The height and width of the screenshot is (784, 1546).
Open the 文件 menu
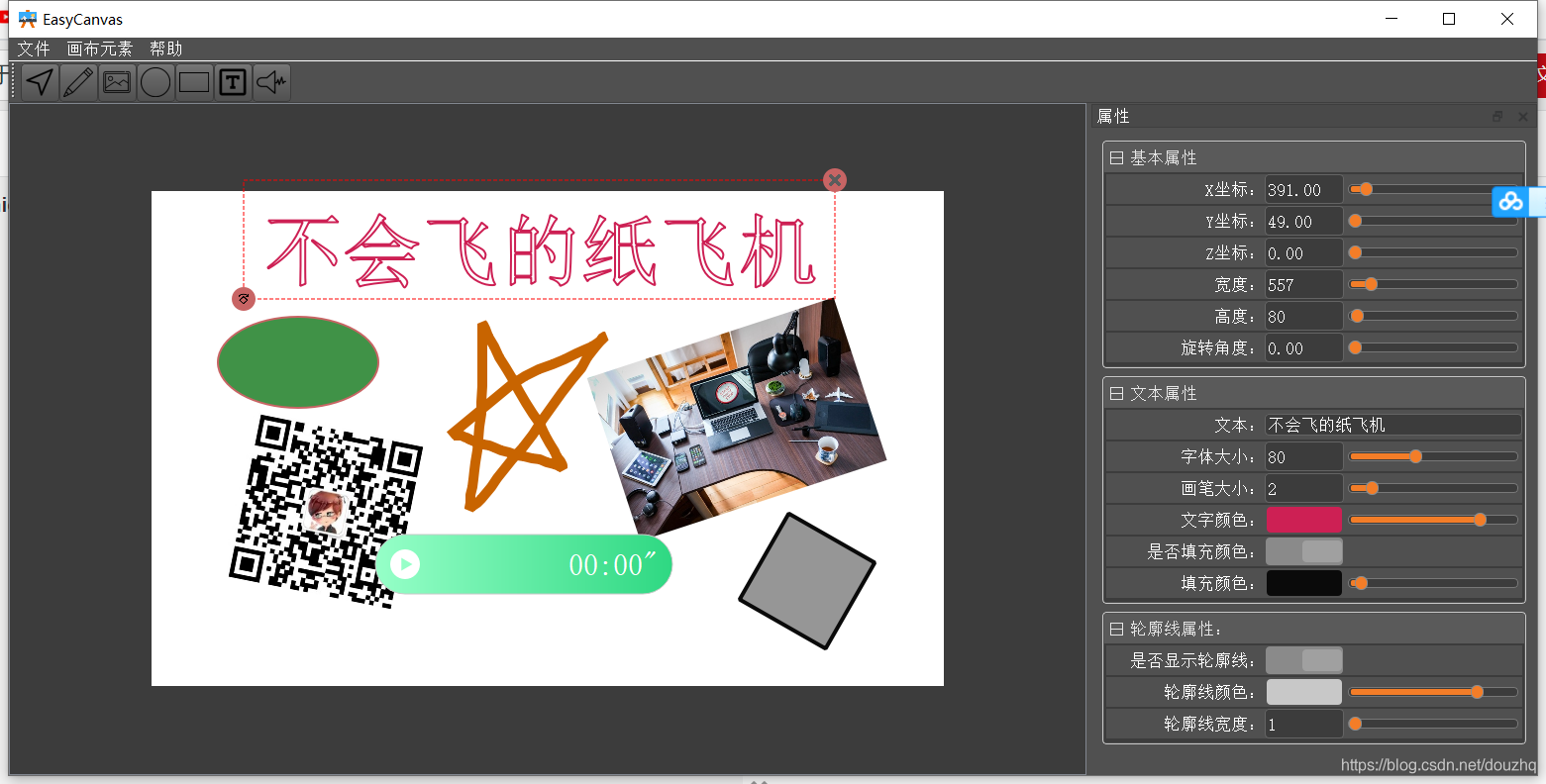33,48
